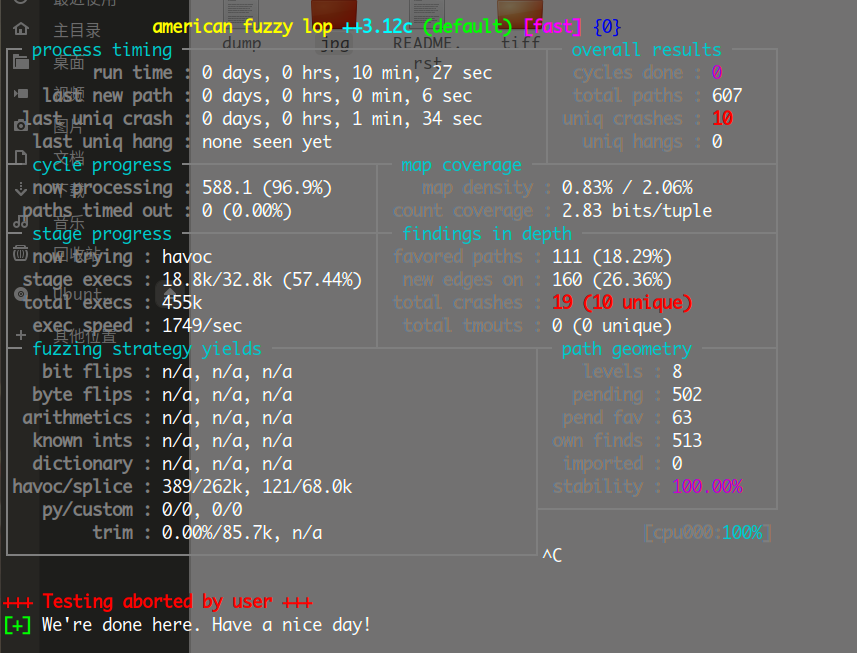
Task: Open the Home (主目录) sidebar icon in Files window
Action: coord(21,28)
